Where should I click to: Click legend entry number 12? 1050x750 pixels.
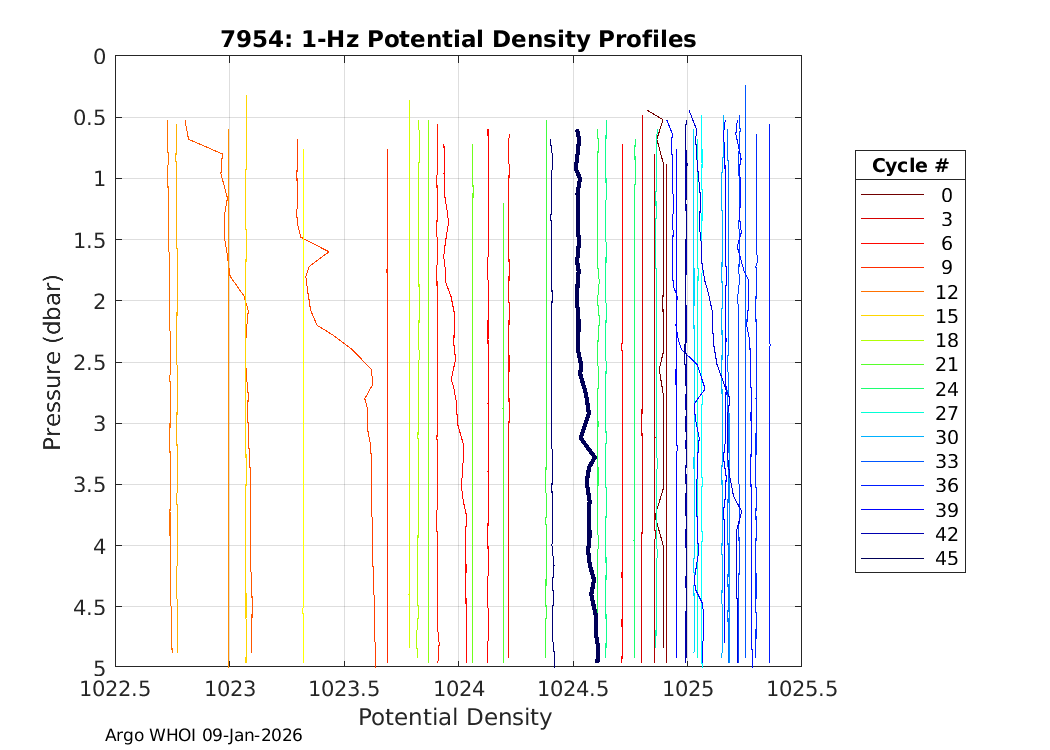pyautogui.click(x=946, y=292)
